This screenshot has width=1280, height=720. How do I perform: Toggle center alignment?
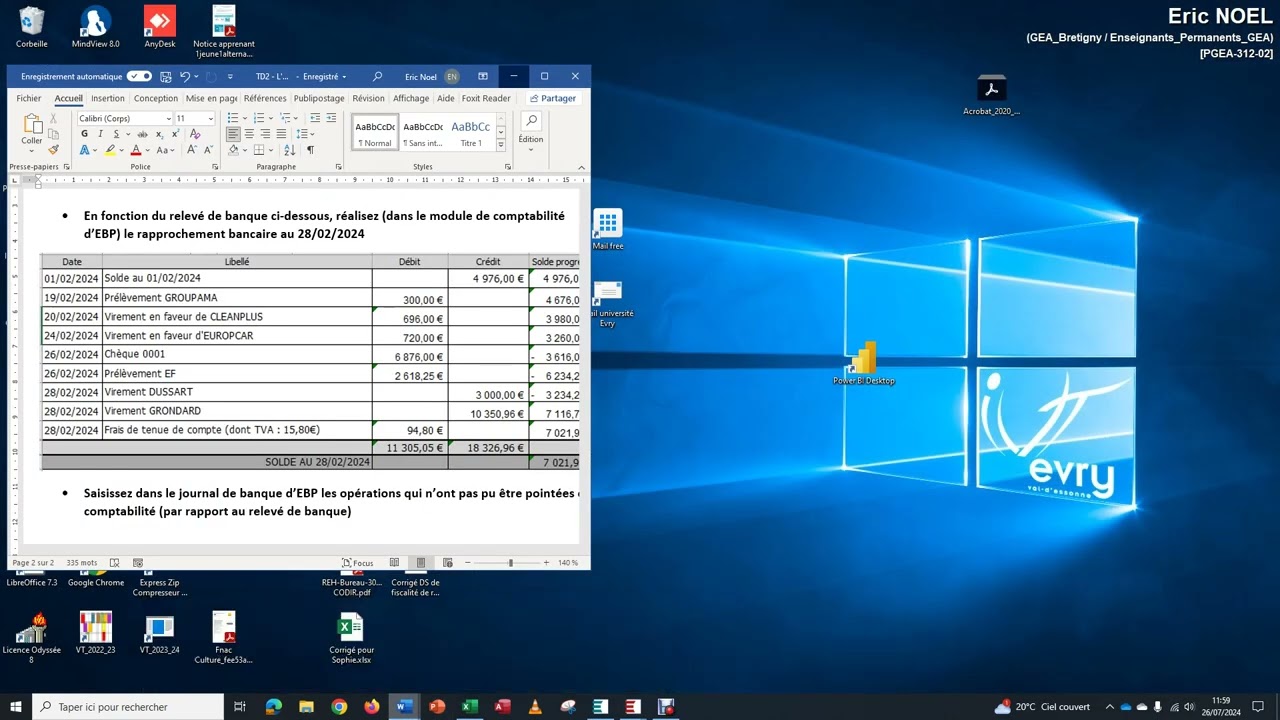coord(249,134)
